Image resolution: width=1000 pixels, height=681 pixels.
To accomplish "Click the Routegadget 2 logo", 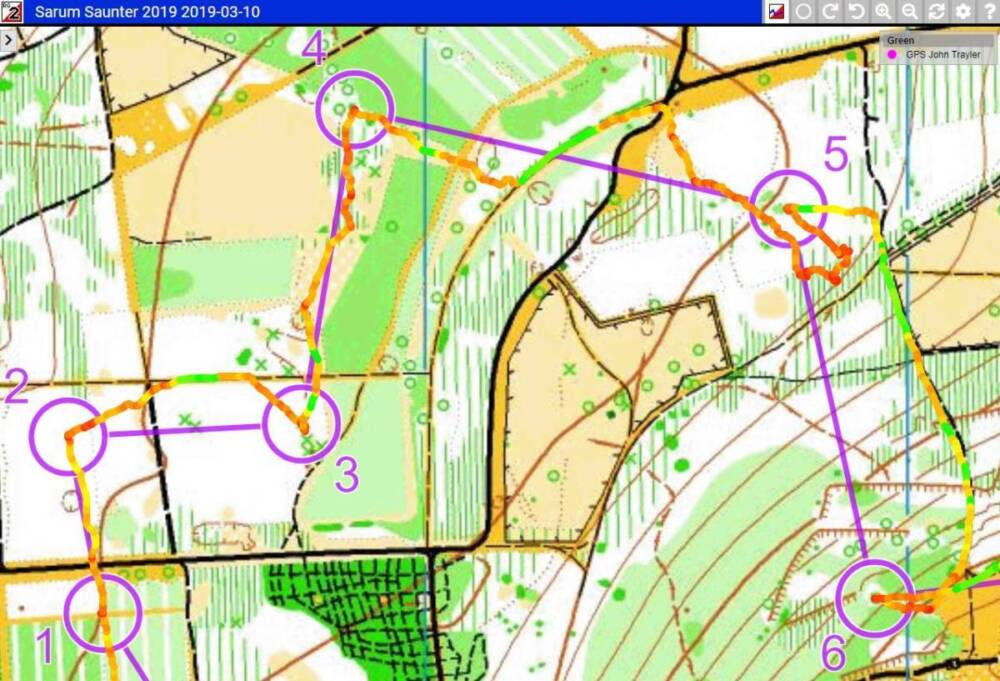I will 12,12.
